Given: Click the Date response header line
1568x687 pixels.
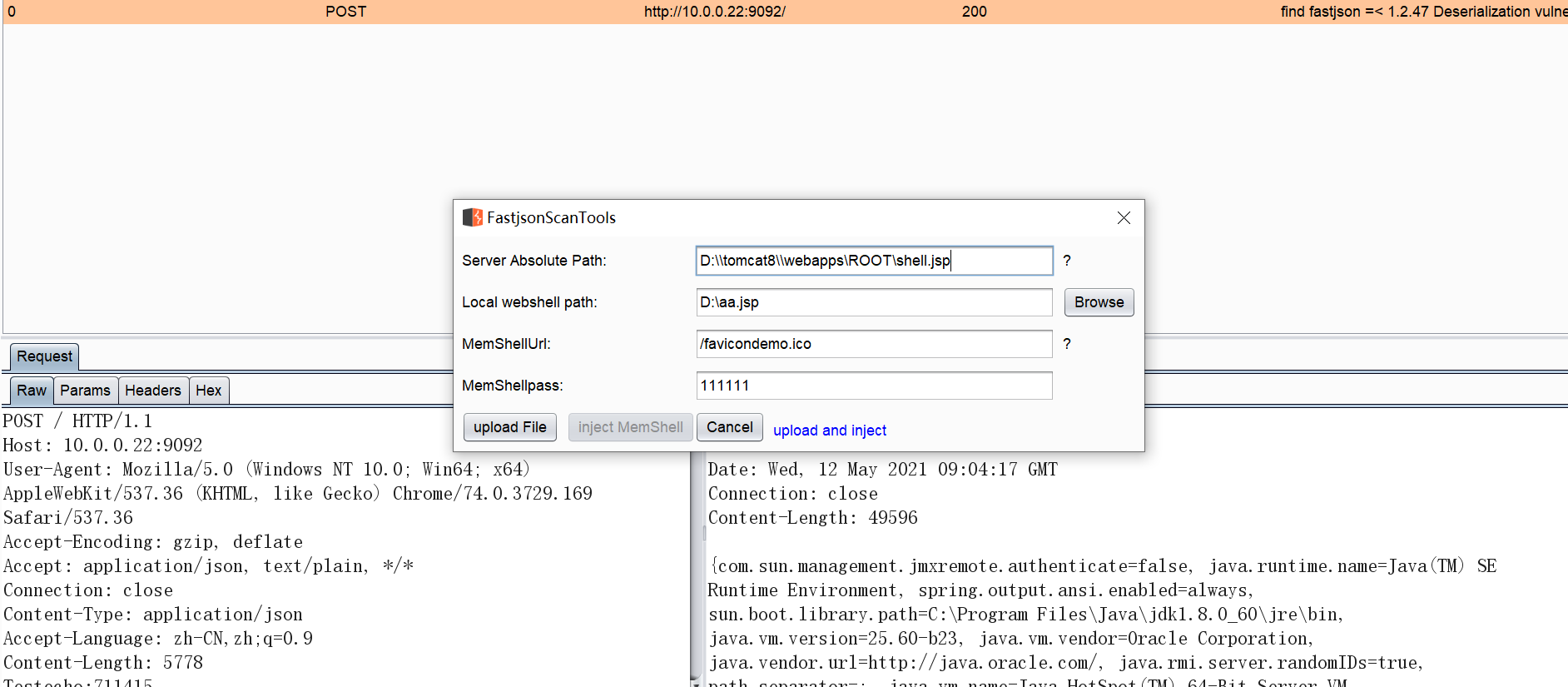Looking at the screenshot, I should 883,470.
